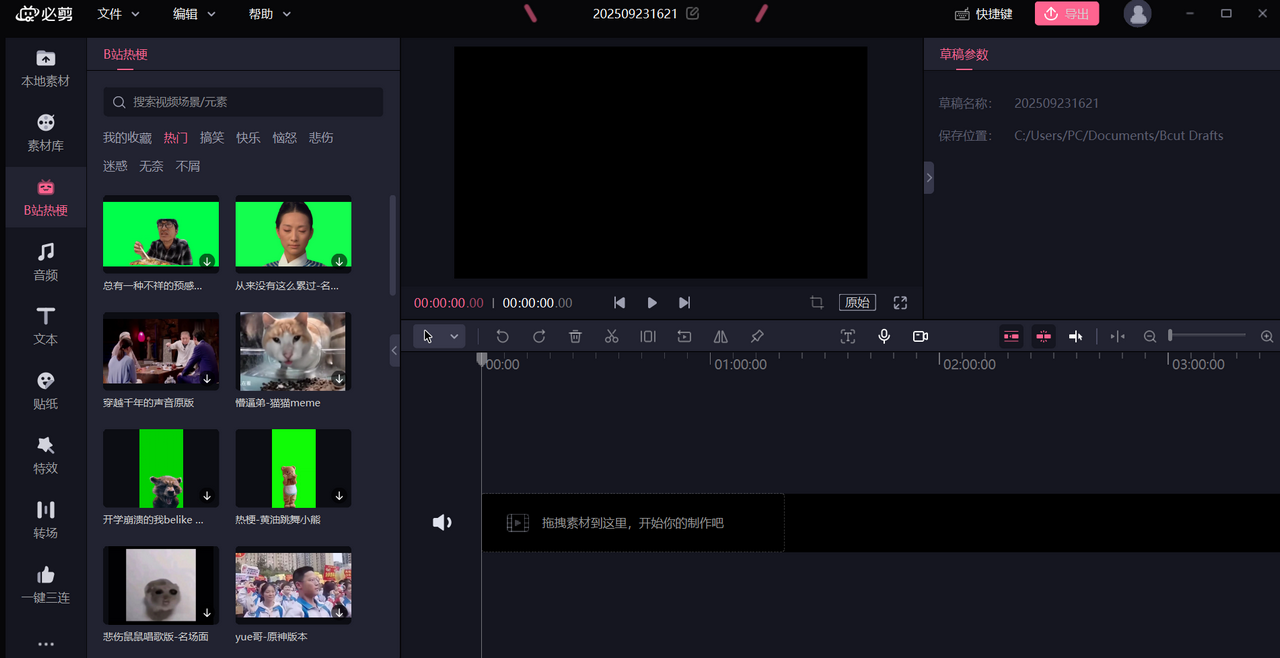Screen dimensions: 1280x658
Task: Click the microphone voice-over recording icon
Action: pyautogui.click(x=884, y=336)
